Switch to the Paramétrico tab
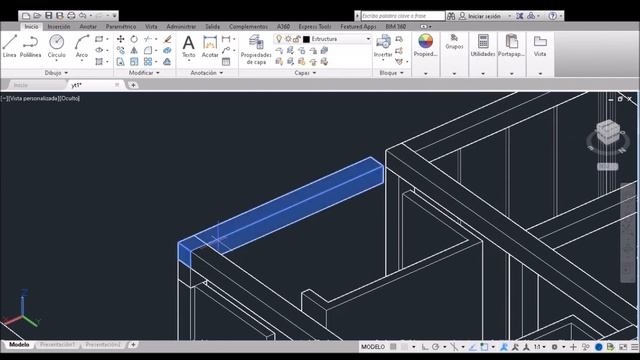Viewport: 640px width, 360px height. 121,27
